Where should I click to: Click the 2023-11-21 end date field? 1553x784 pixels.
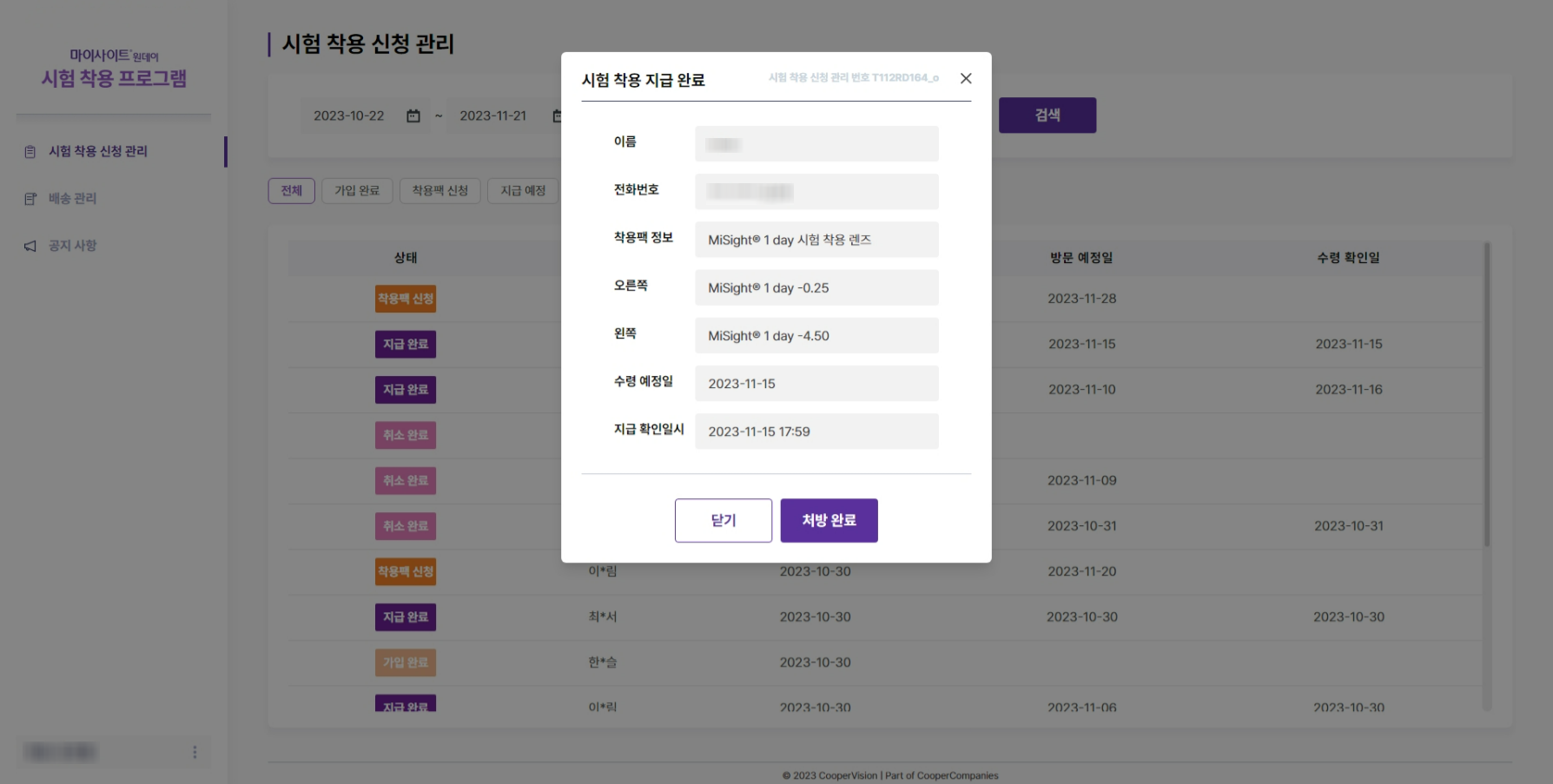(492, 115)
